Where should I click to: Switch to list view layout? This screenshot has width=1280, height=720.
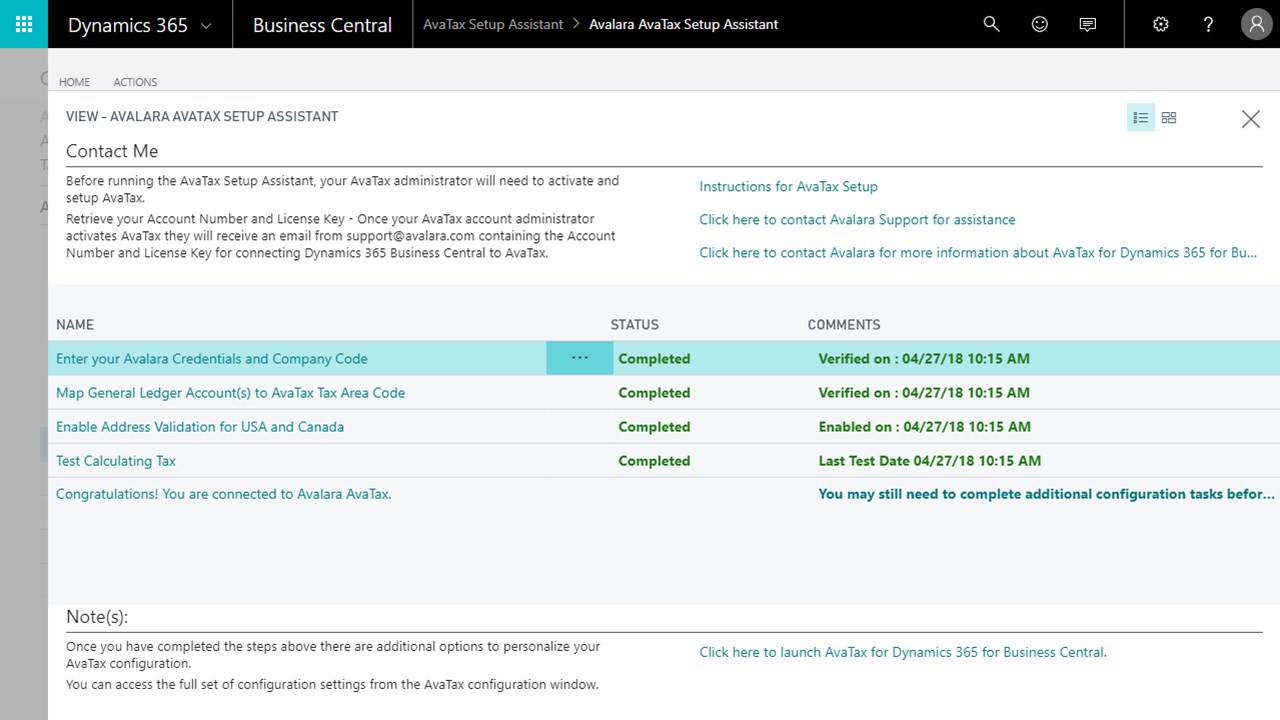click(1140, 118)
